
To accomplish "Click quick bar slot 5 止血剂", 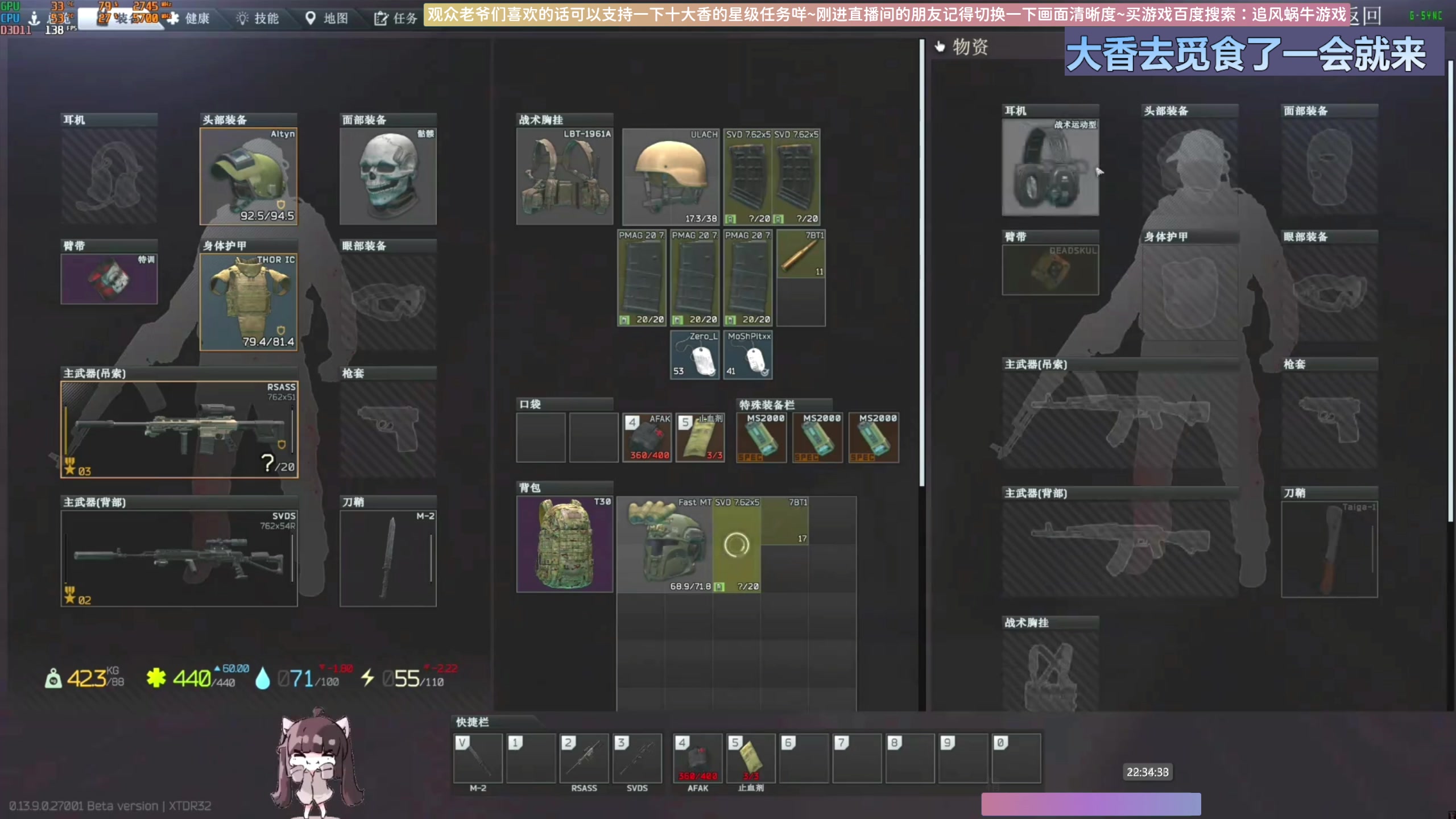I will [x=751, y=758].
